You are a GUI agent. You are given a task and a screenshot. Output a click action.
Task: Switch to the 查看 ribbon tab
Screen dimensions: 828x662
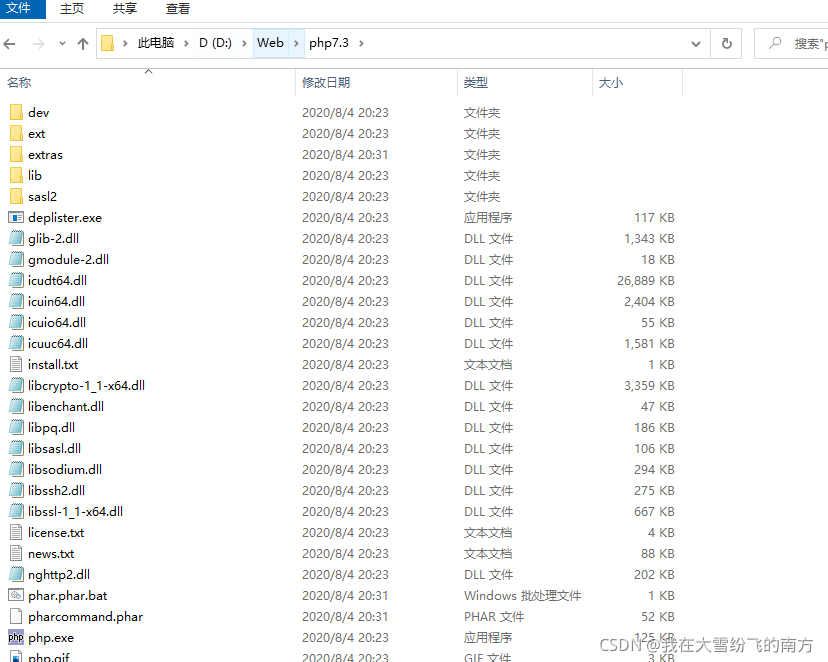click(x=177, y=9)
